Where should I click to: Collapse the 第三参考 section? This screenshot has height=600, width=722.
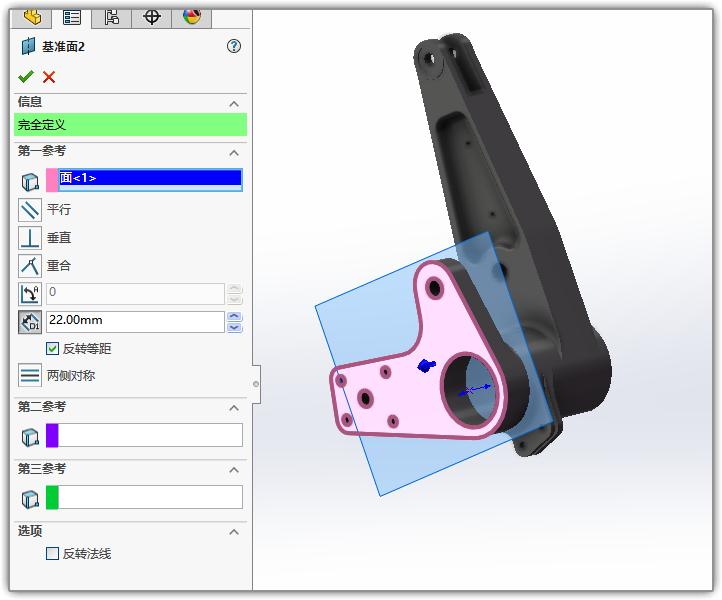[234, 470]
